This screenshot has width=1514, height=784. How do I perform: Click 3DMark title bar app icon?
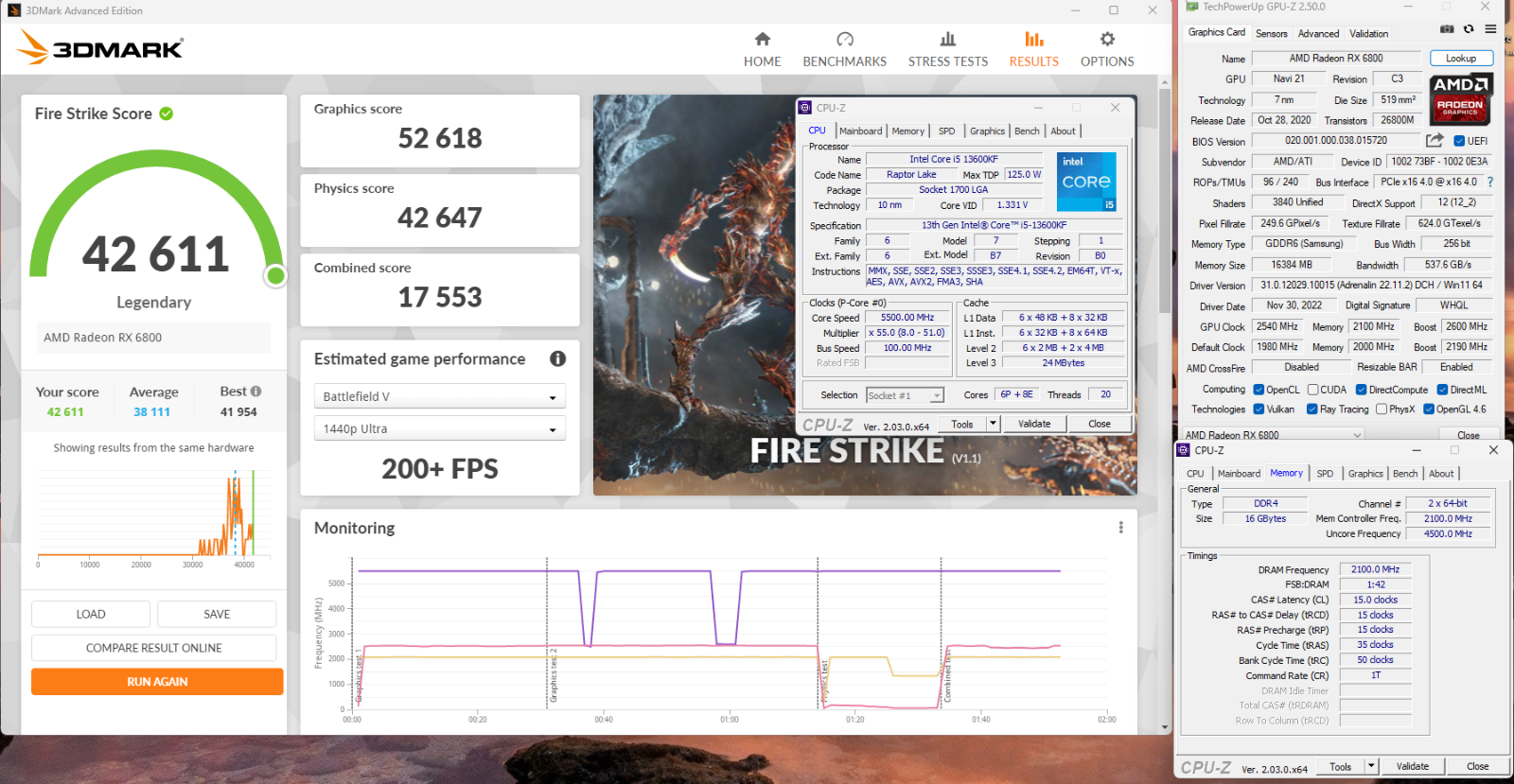pos(14,10)
